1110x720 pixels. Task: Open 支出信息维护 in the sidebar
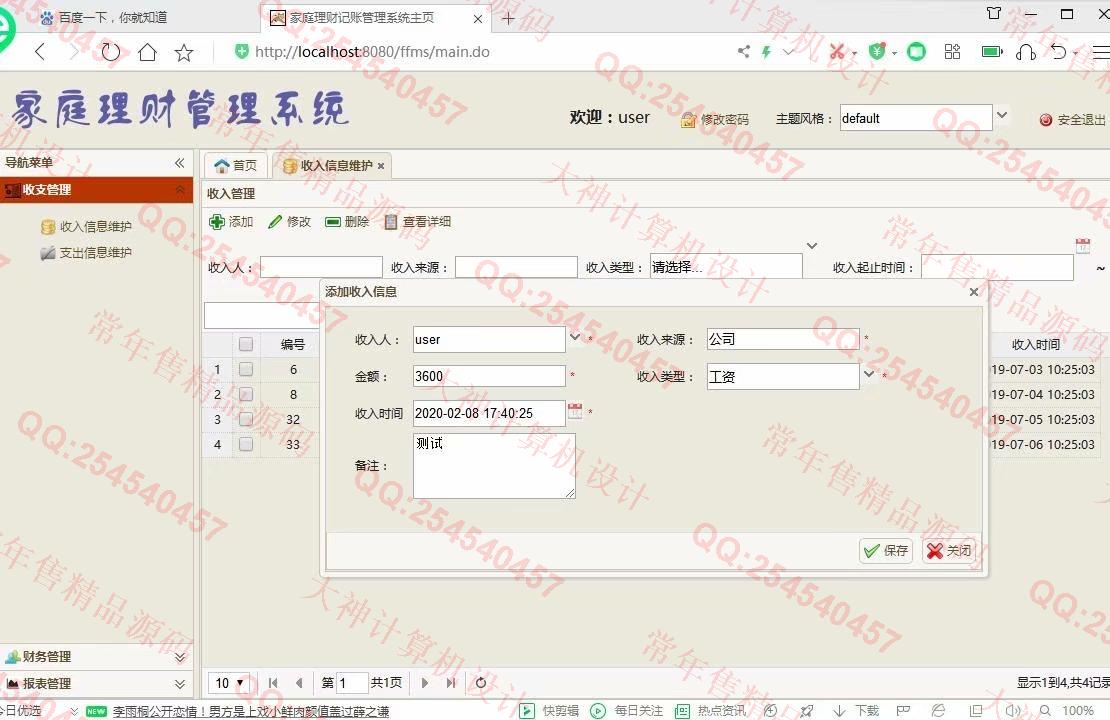click(x=86, y=253)
